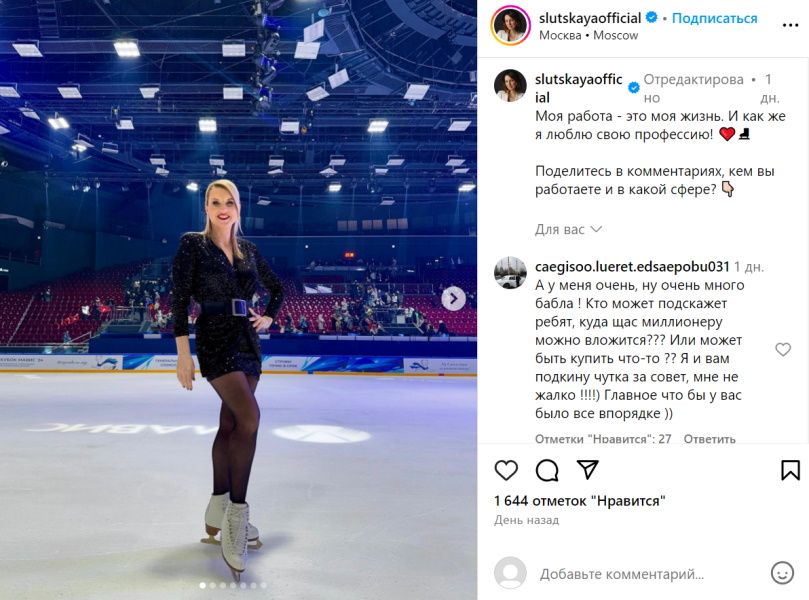
Task: Save the post with the bookmark icon
Action: pos(790,470)
